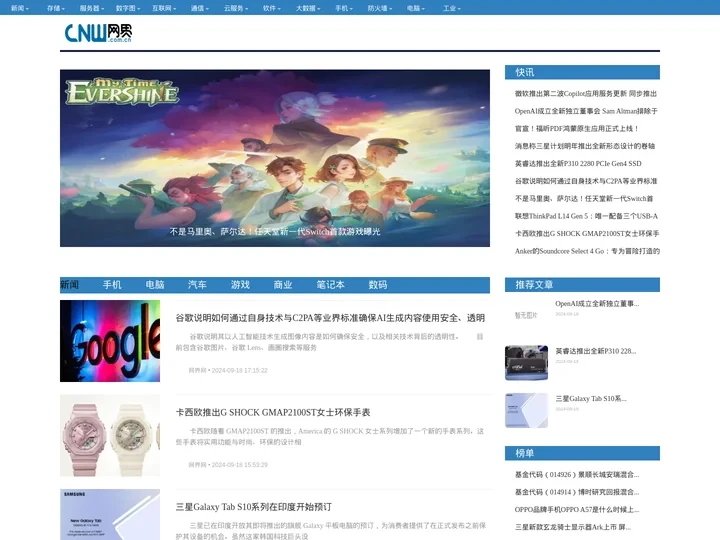The width and height of the screenshot is (720, 540).
Task: Open recommended article 三星Galaxy Tab S10系
Action: (591, 399)
